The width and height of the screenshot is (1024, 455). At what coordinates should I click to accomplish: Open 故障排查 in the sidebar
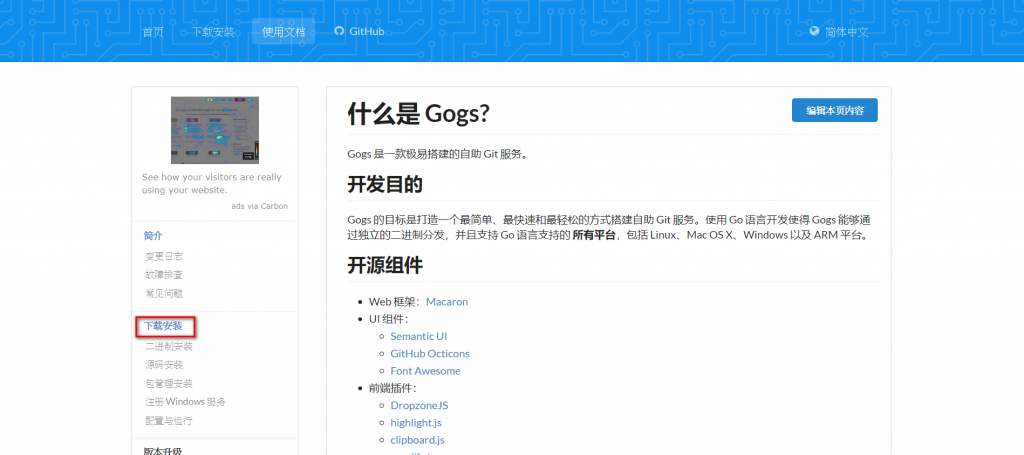(164, 275)
